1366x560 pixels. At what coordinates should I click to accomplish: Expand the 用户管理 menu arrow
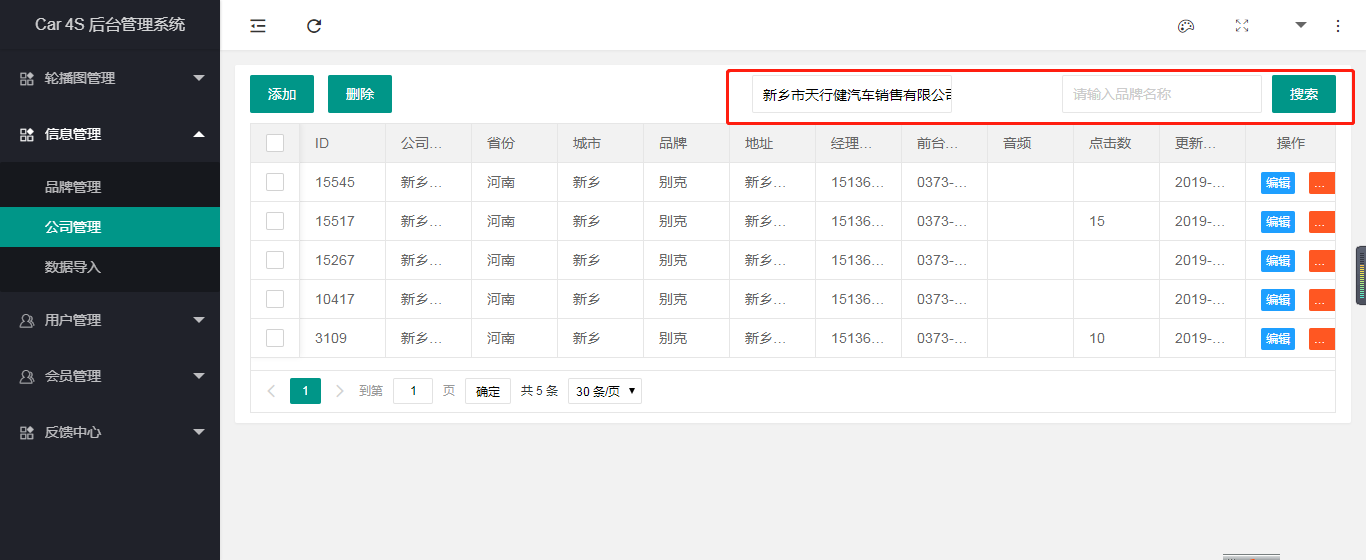click(199, 320)
